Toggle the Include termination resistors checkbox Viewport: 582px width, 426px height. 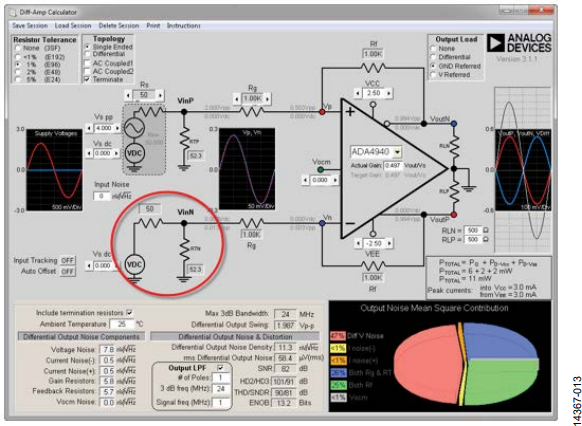click(129, 313)
